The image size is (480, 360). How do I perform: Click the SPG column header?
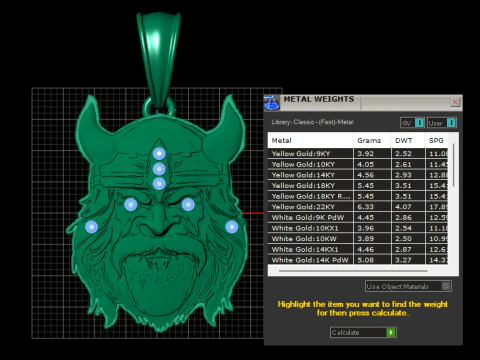point(436,140)
